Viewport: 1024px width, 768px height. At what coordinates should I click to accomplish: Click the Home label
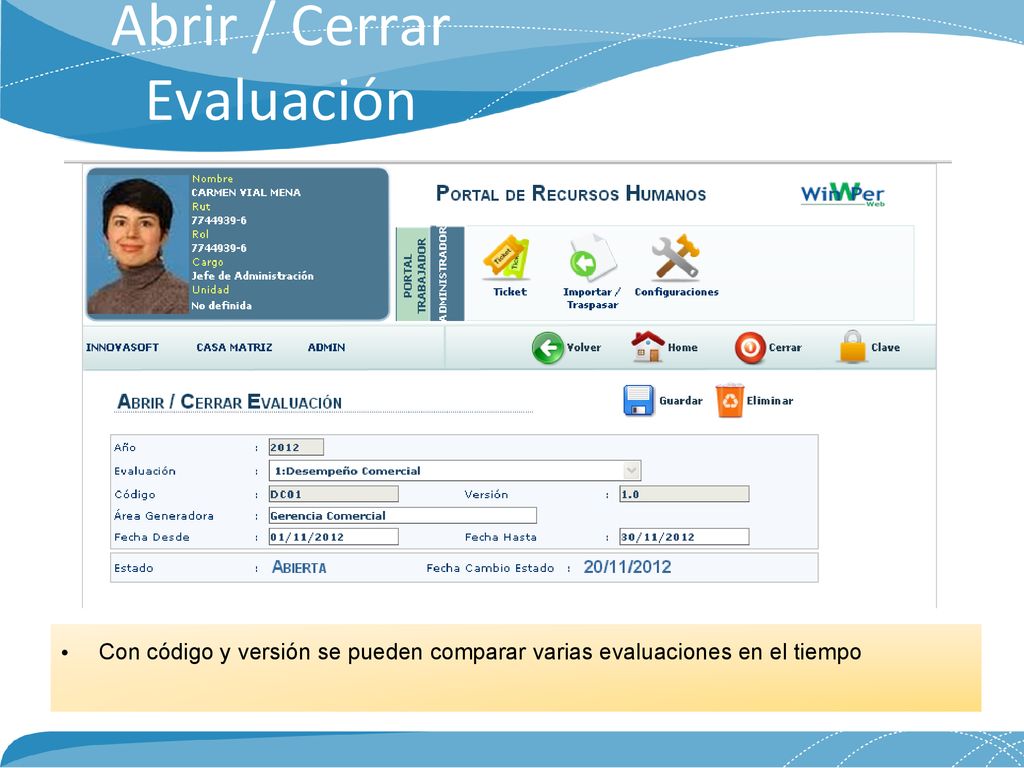(682, 347)
